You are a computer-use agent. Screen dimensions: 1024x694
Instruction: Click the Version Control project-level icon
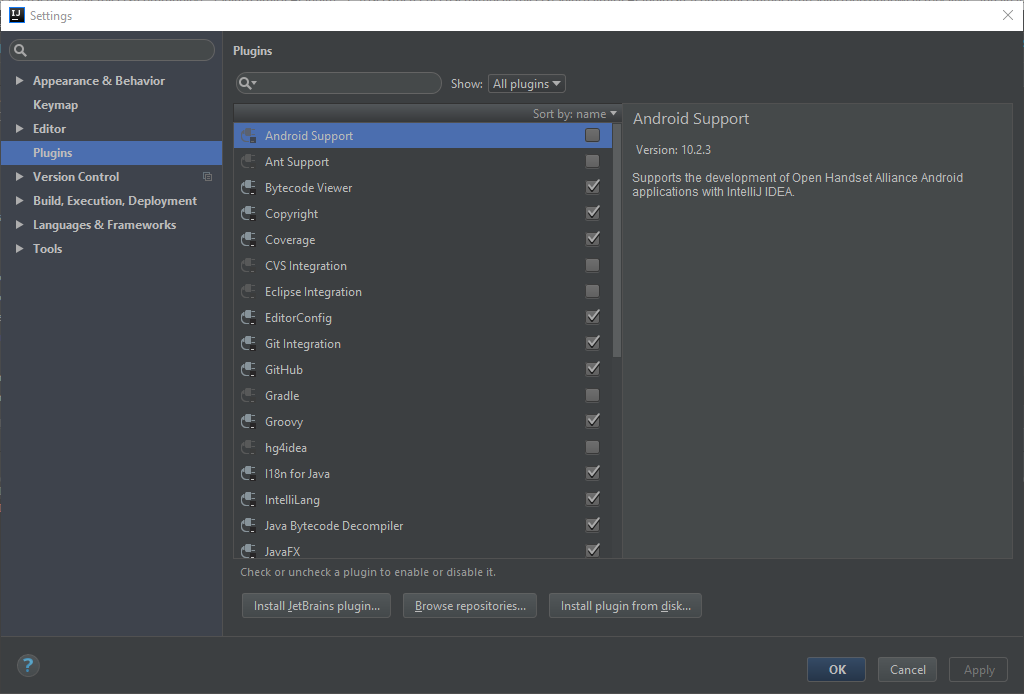pos(208,177)
